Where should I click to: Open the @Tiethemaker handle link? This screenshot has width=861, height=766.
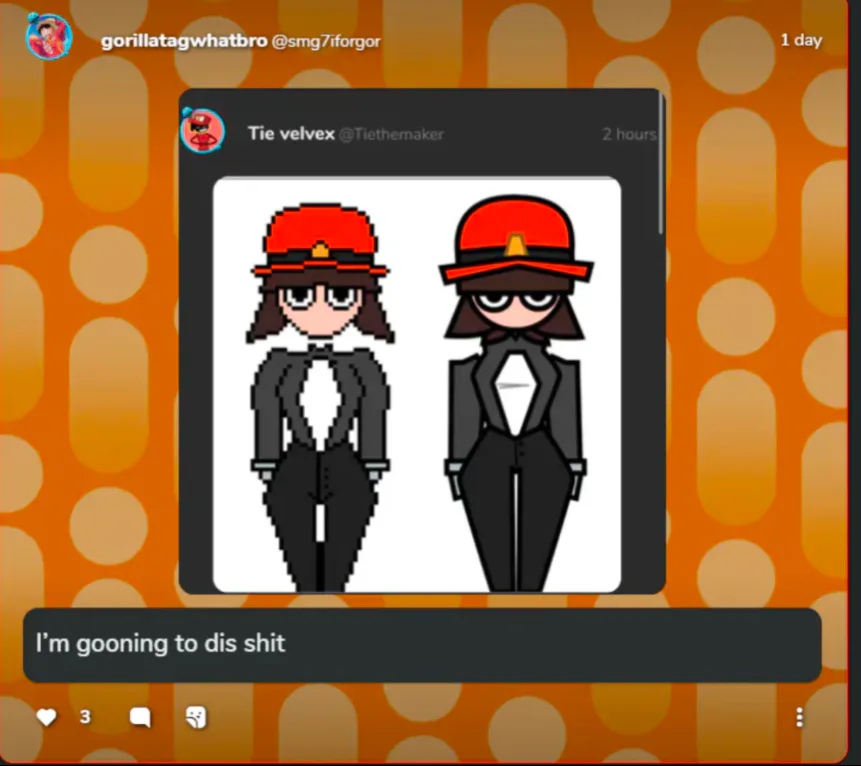coord(392,135)
